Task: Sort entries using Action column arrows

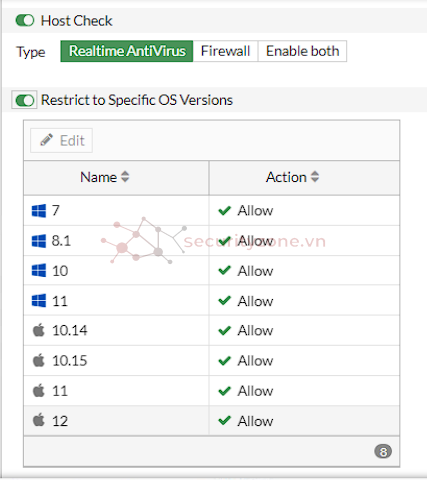Action: click(x=315, y=177)
